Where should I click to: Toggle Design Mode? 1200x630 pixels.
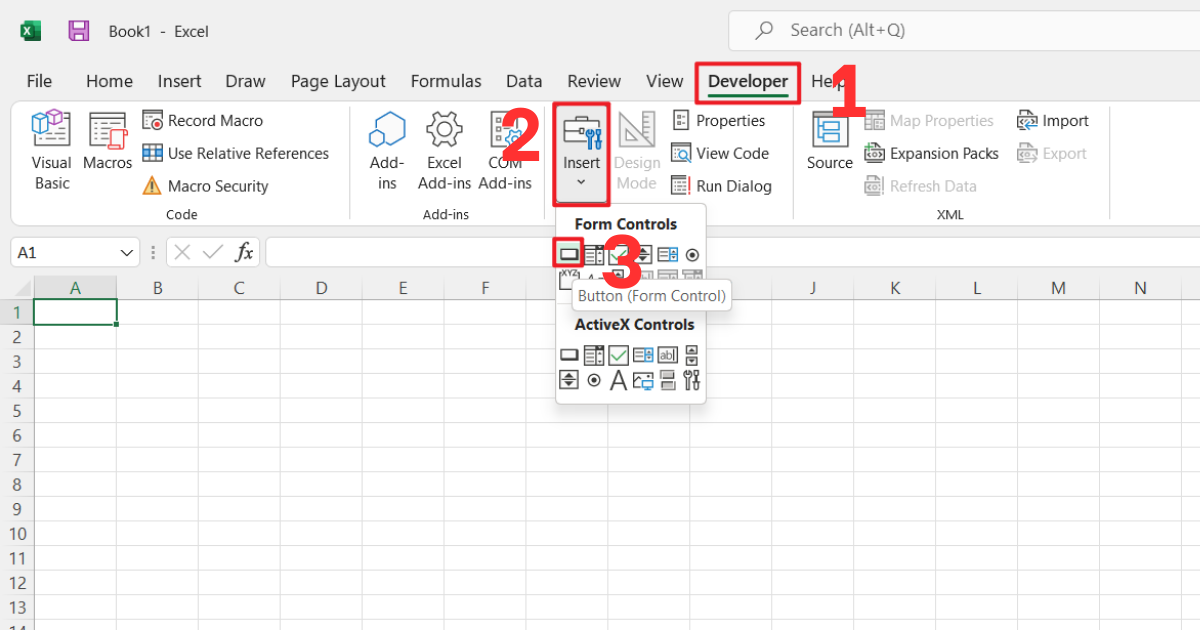[x=637, y=151]
